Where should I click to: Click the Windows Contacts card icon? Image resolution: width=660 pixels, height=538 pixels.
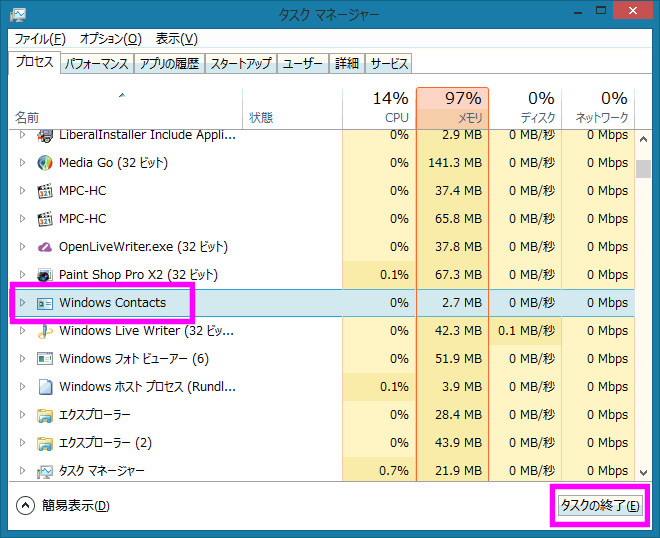(x=45, y=302)
